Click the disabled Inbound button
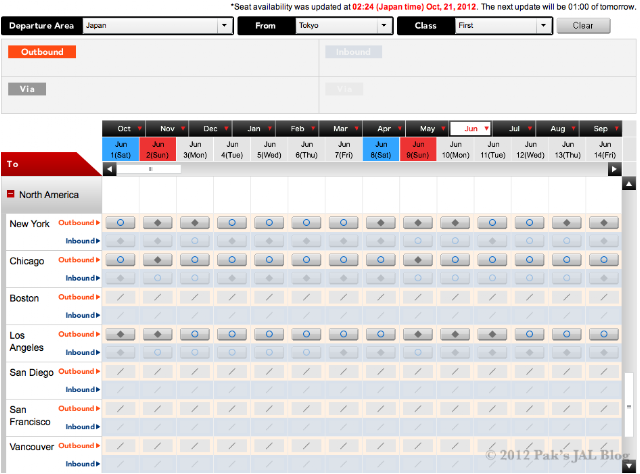 coord(353,52)
